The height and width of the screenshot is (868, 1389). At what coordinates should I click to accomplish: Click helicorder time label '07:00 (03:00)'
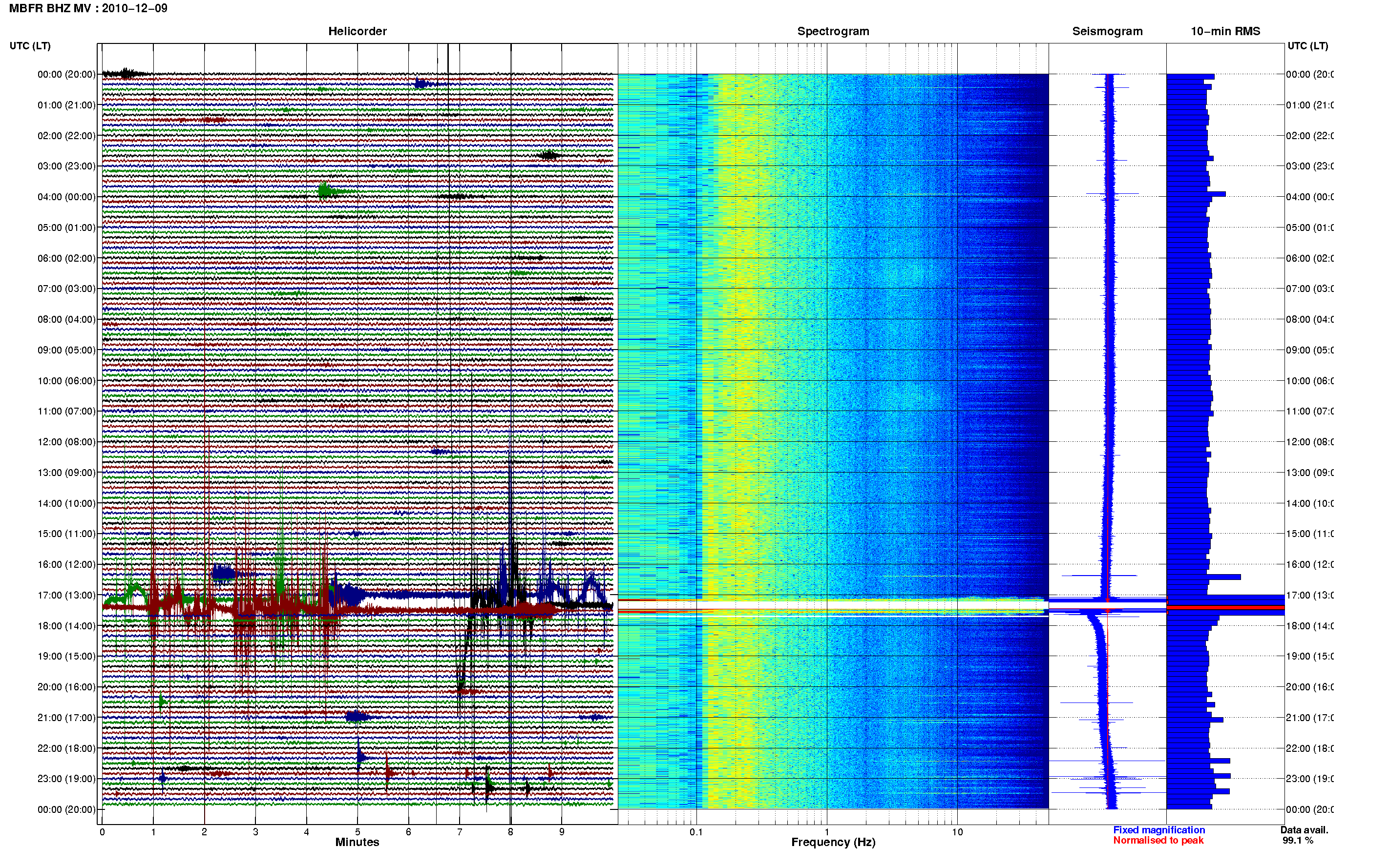click(x=66, y=289)
